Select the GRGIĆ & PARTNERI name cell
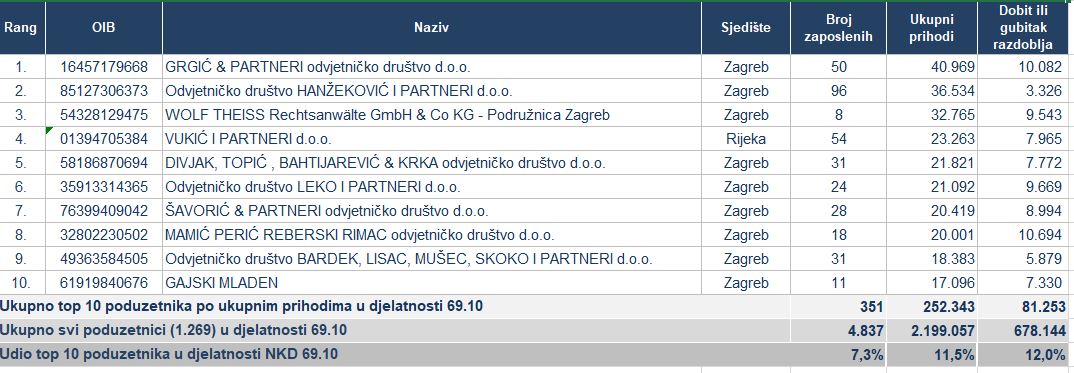The width and height of the screenshot is (1074, 373). click(x=432, y=67)
